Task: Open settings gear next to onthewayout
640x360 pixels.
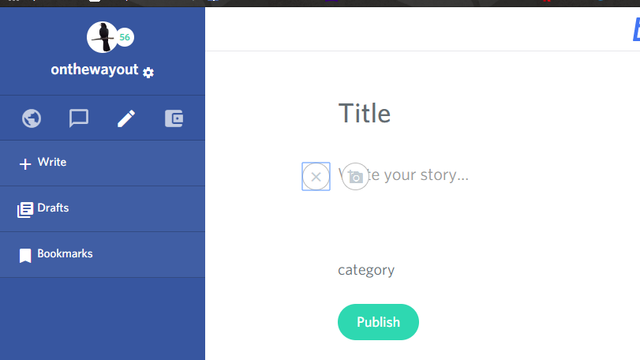Action: [x=148, y=73]
